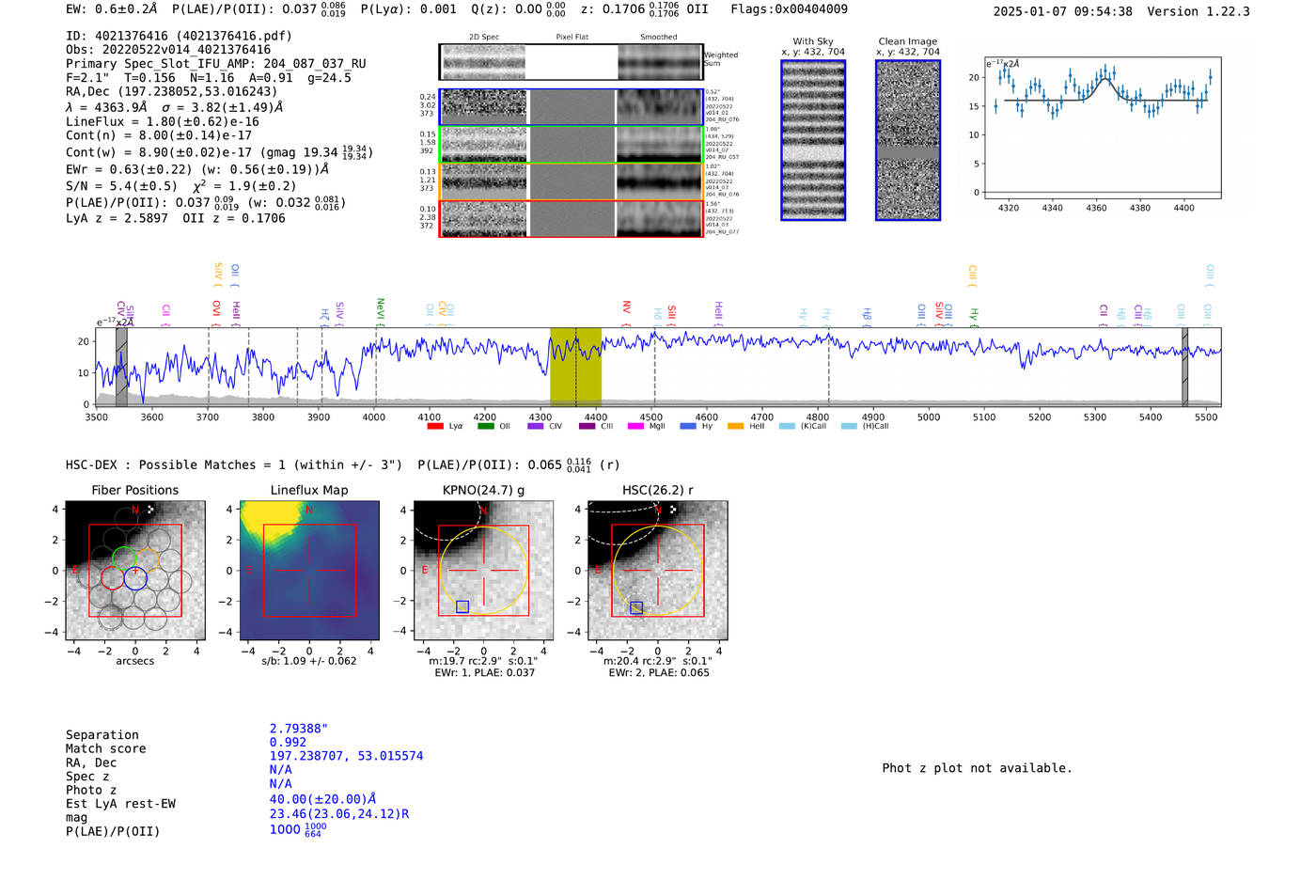
Task: Click the OII green legend swatch
Action: (x=485, y=426)
